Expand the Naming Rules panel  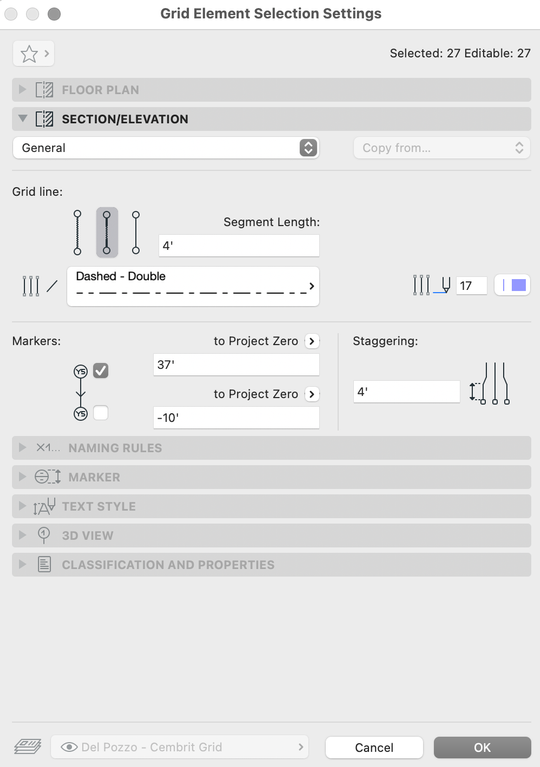tap(271, 448)
